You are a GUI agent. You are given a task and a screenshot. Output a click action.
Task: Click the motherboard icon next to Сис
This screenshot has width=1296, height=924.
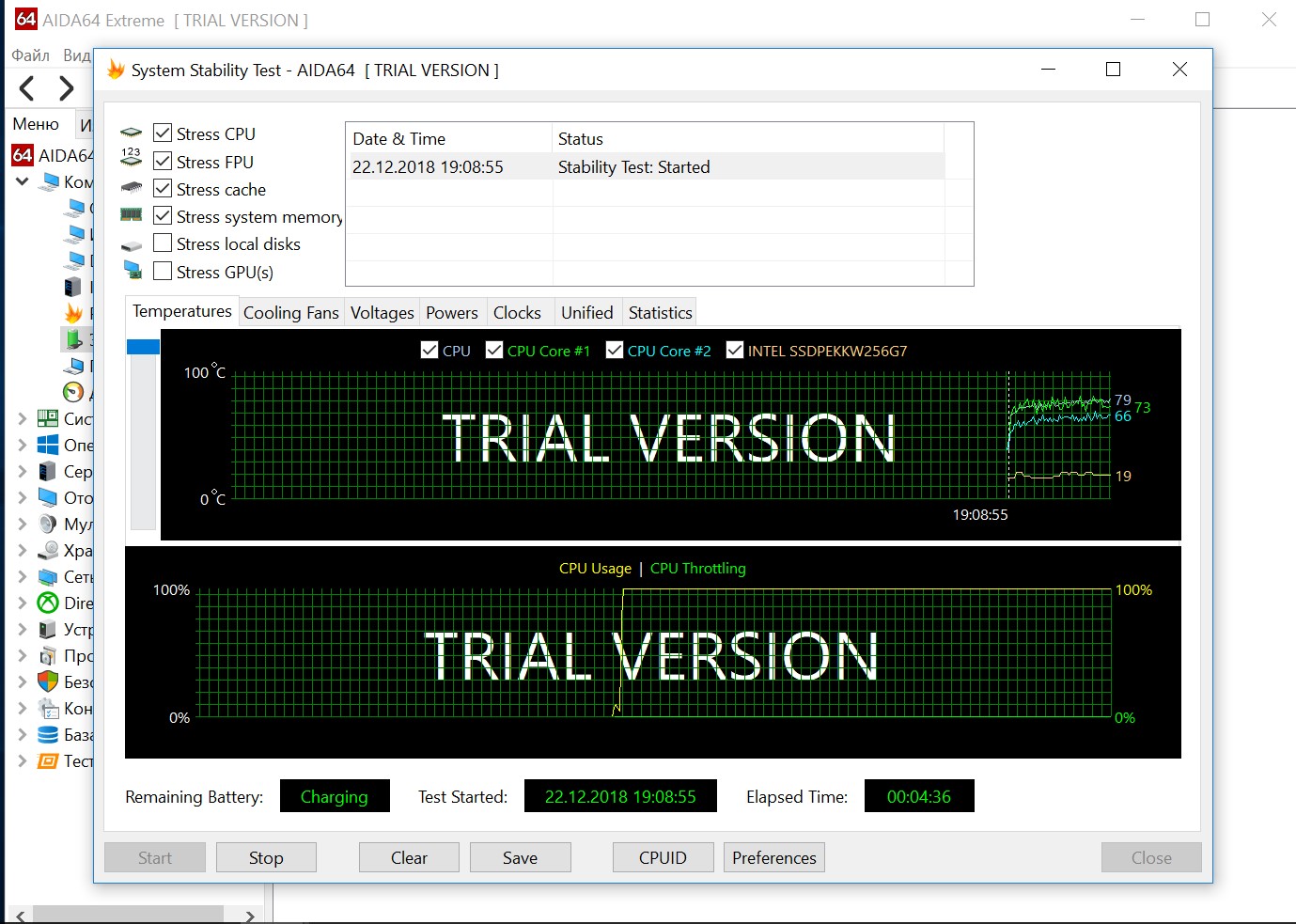[x=48, y=418]
